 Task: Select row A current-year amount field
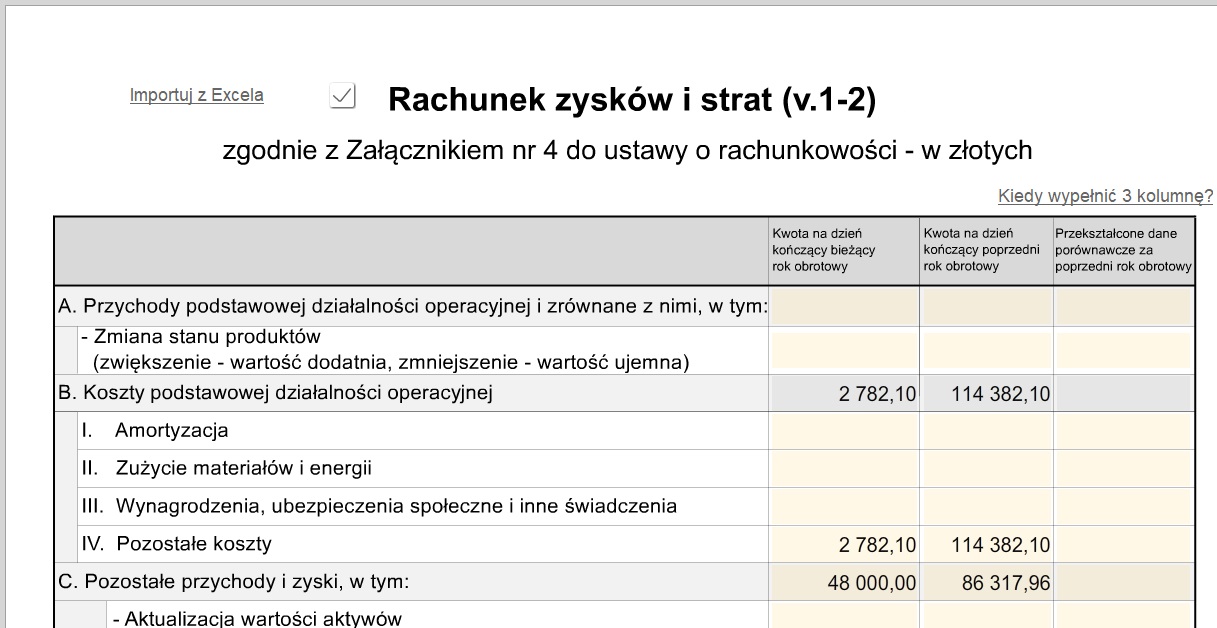point(844,307)
